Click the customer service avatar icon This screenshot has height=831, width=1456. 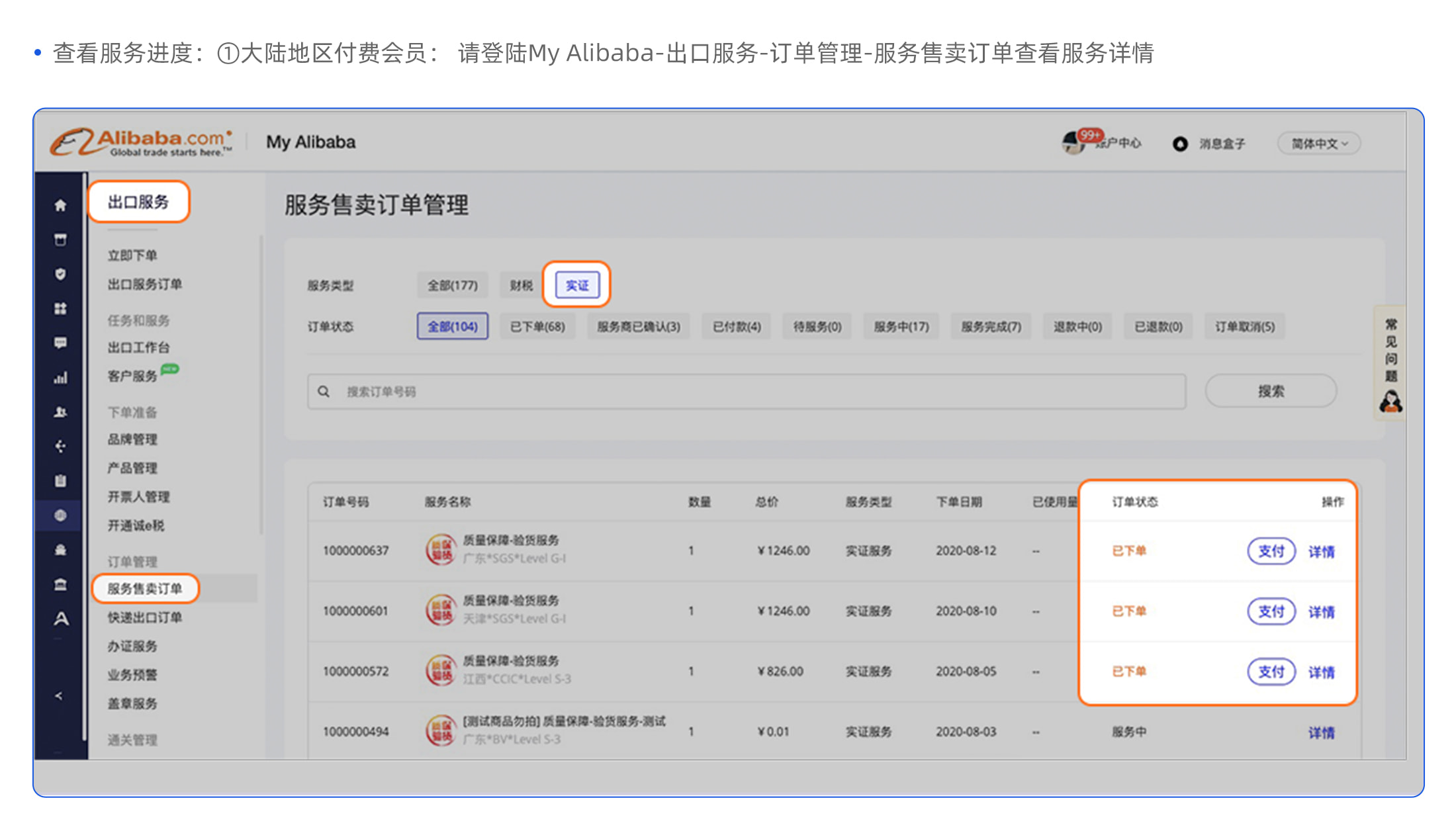[x=1390, y=402]
